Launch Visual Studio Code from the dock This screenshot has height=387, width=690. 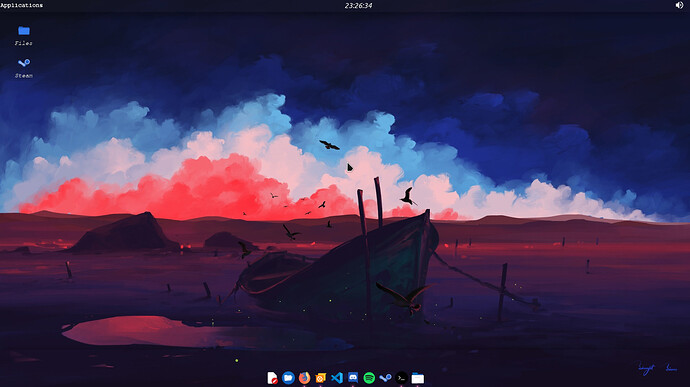pyautogui.click(x=337, y=378)
